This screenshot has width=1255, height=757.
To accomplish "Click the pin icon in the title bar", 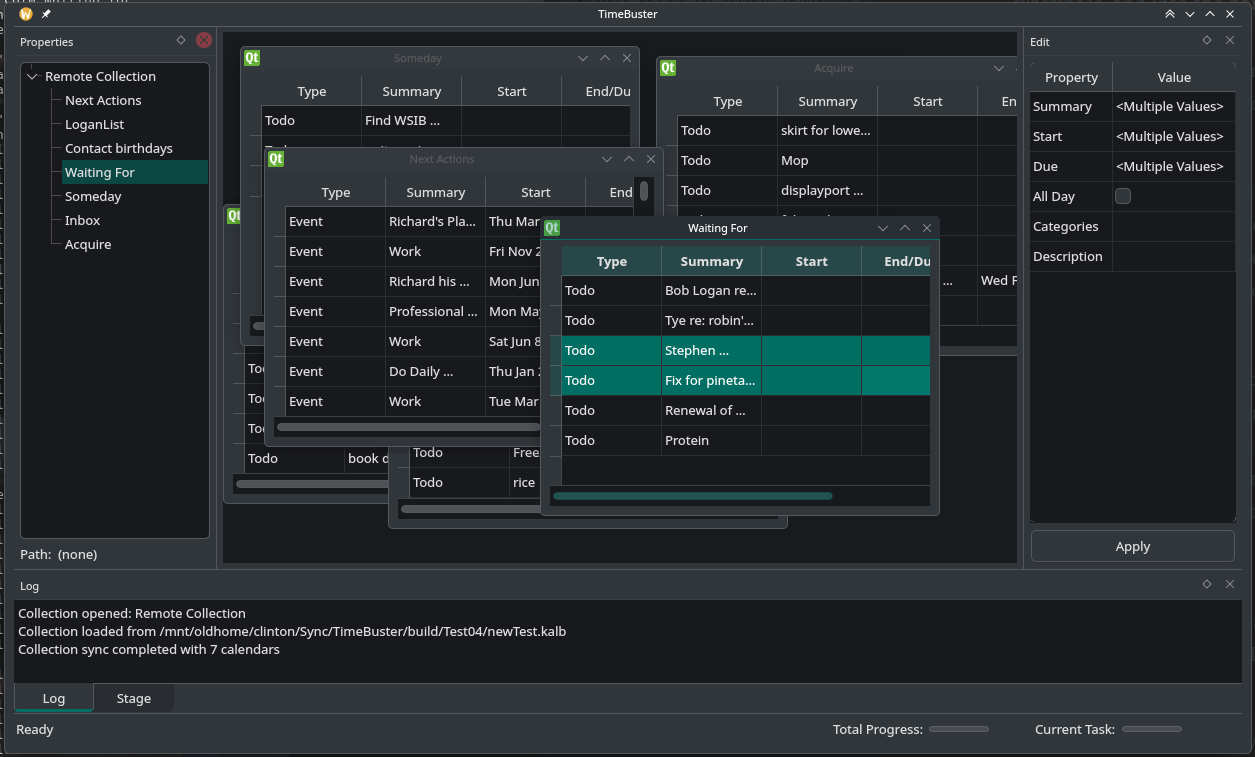I will [46, 14].
